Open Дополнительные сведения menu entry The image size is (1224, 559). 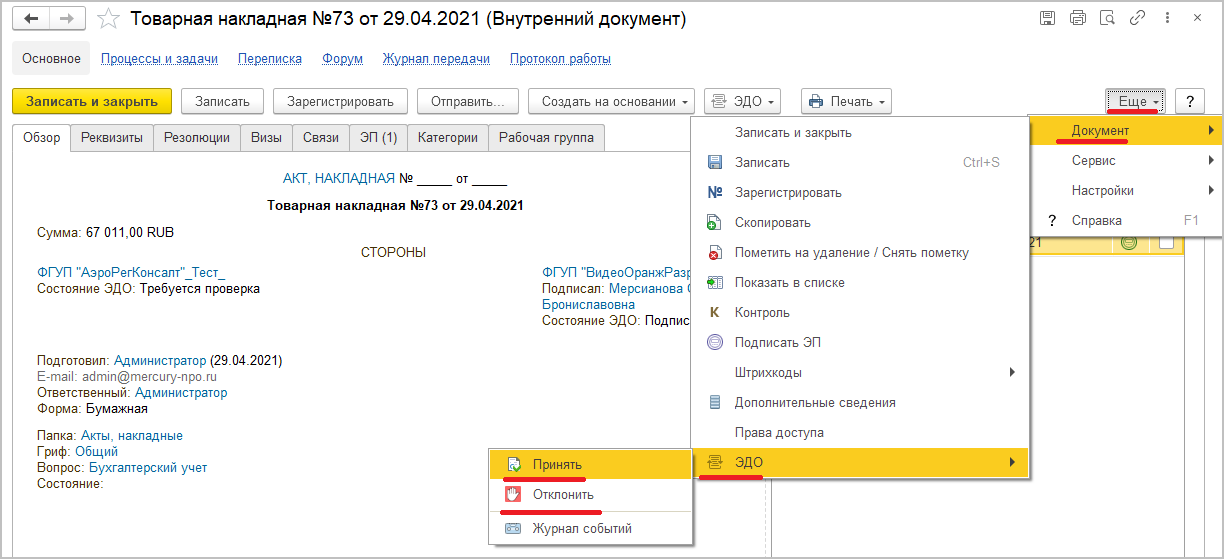860,402
